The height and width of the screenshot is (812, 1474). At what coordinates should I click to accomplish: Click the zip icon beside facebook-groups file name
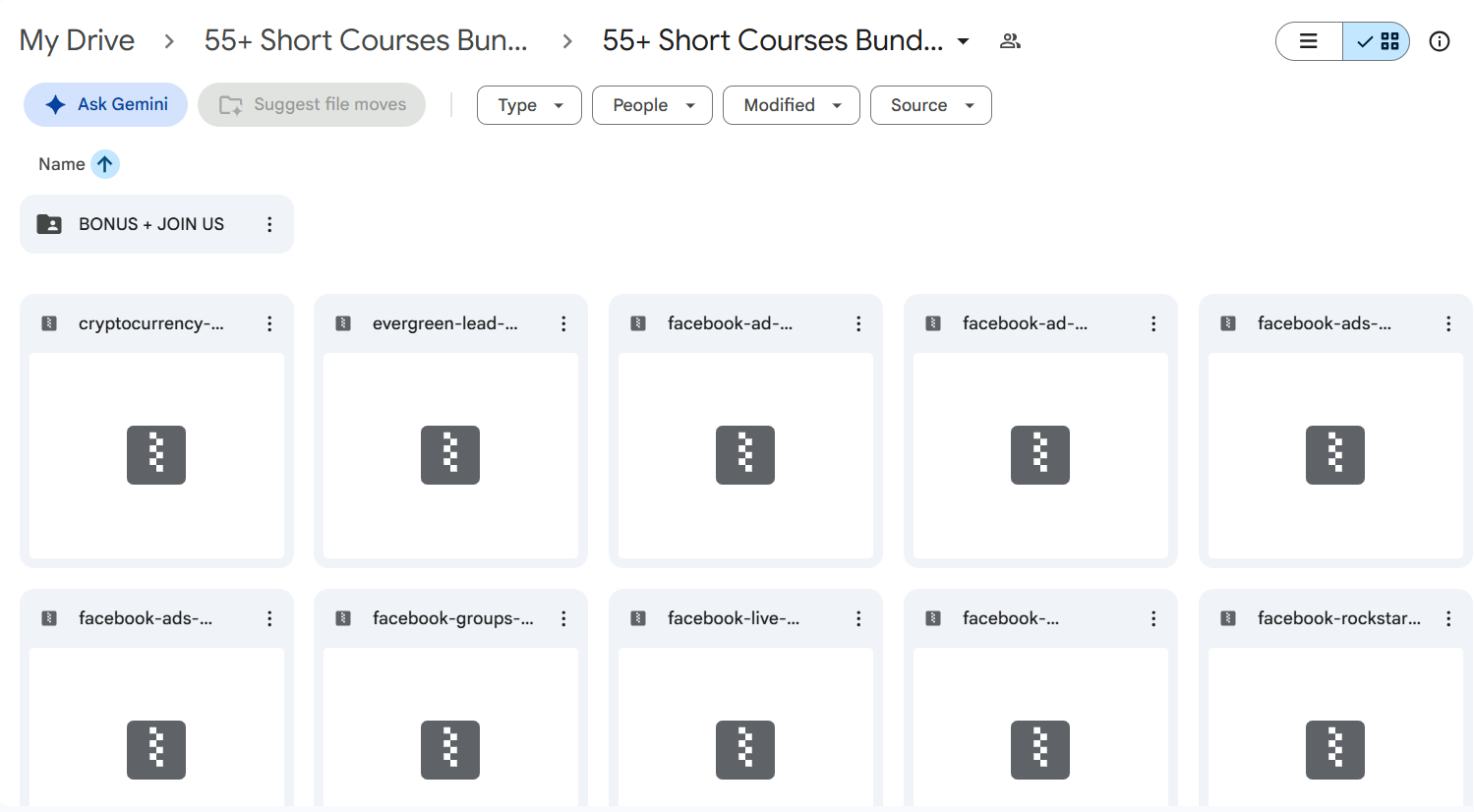point(343,618)
